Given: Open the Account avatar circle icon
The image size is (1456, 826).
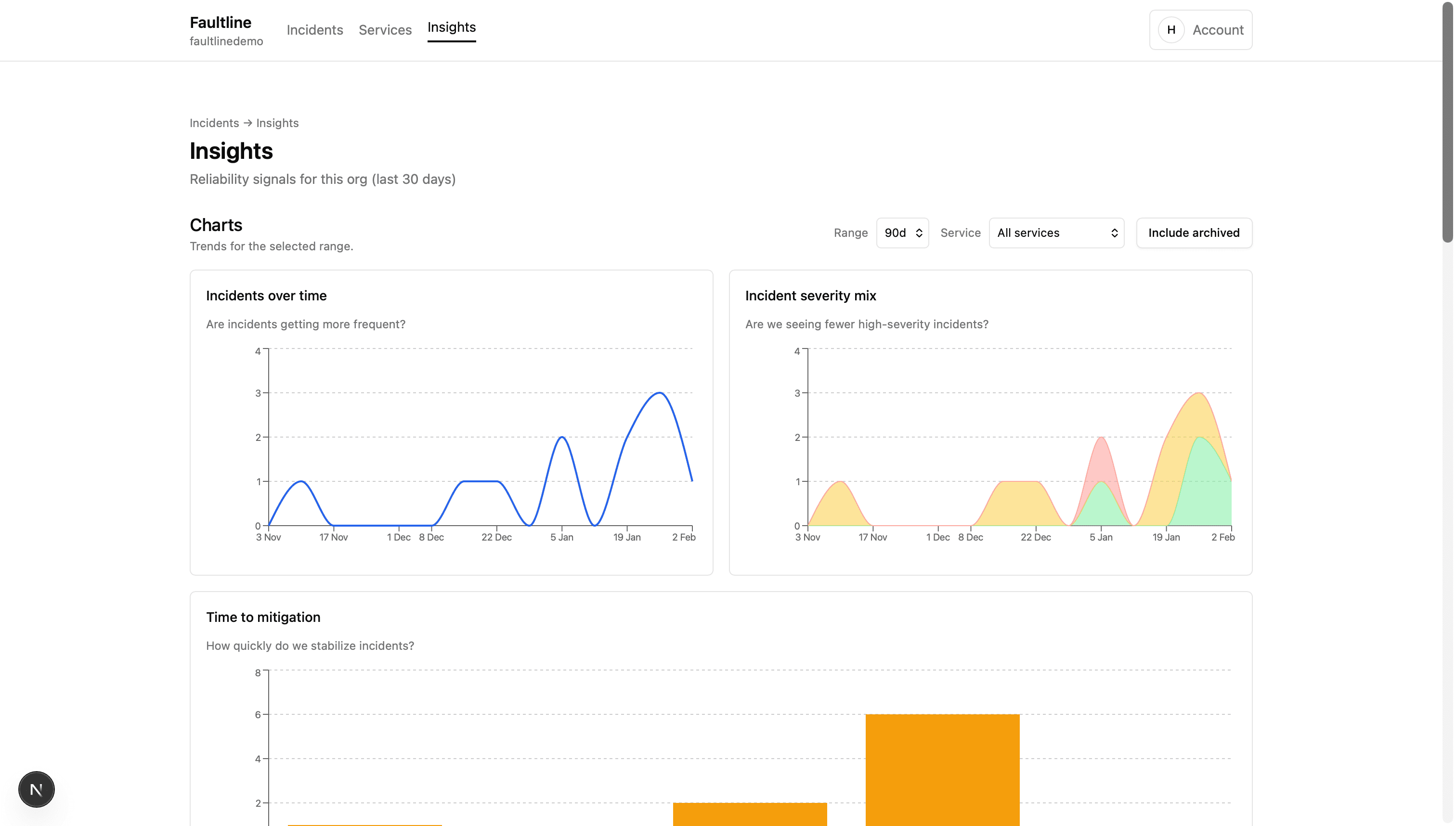Looking at the screenshot, I should click(1172, 29).
